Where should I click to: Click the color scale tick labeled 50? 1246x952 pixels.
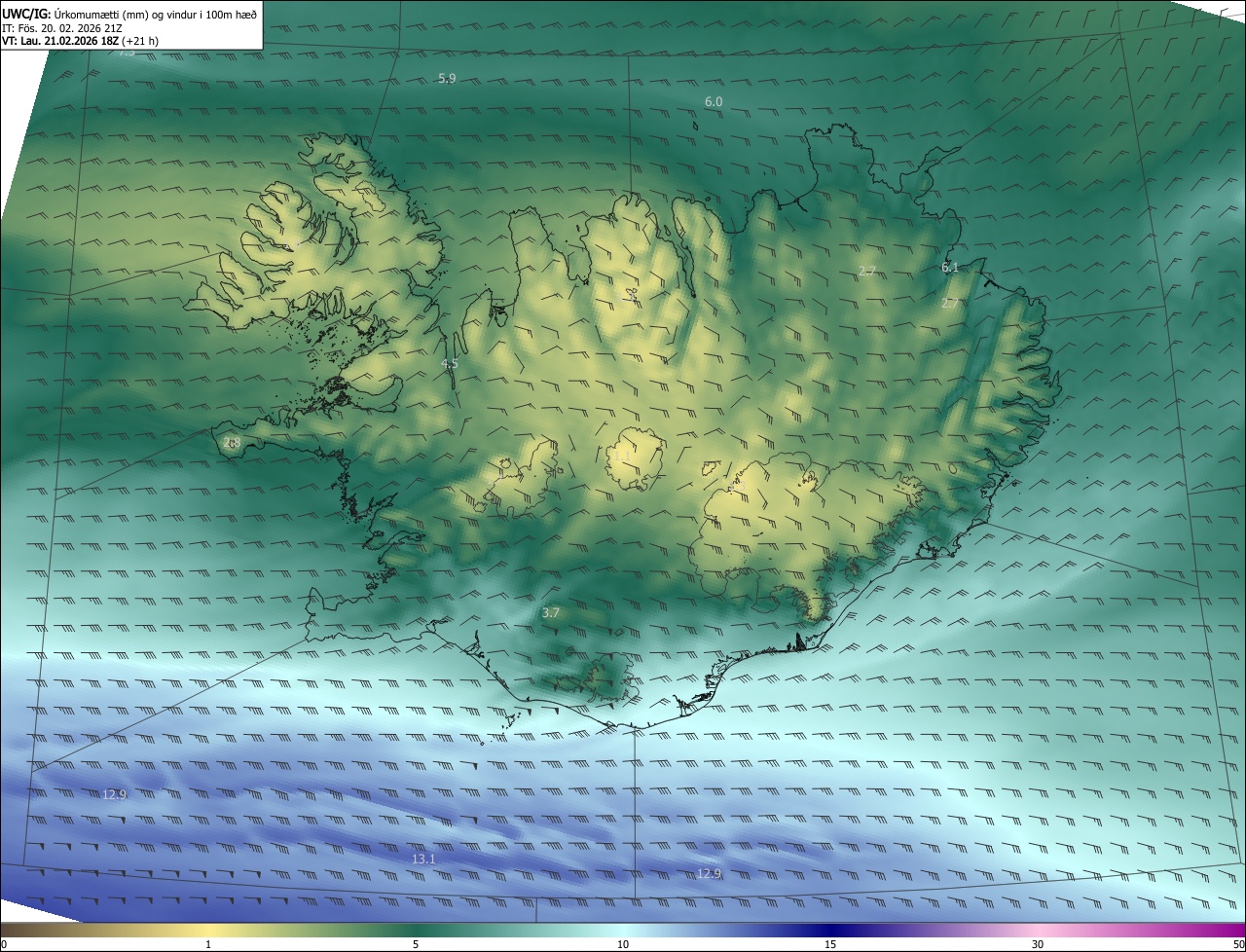tap(1238, 944)
